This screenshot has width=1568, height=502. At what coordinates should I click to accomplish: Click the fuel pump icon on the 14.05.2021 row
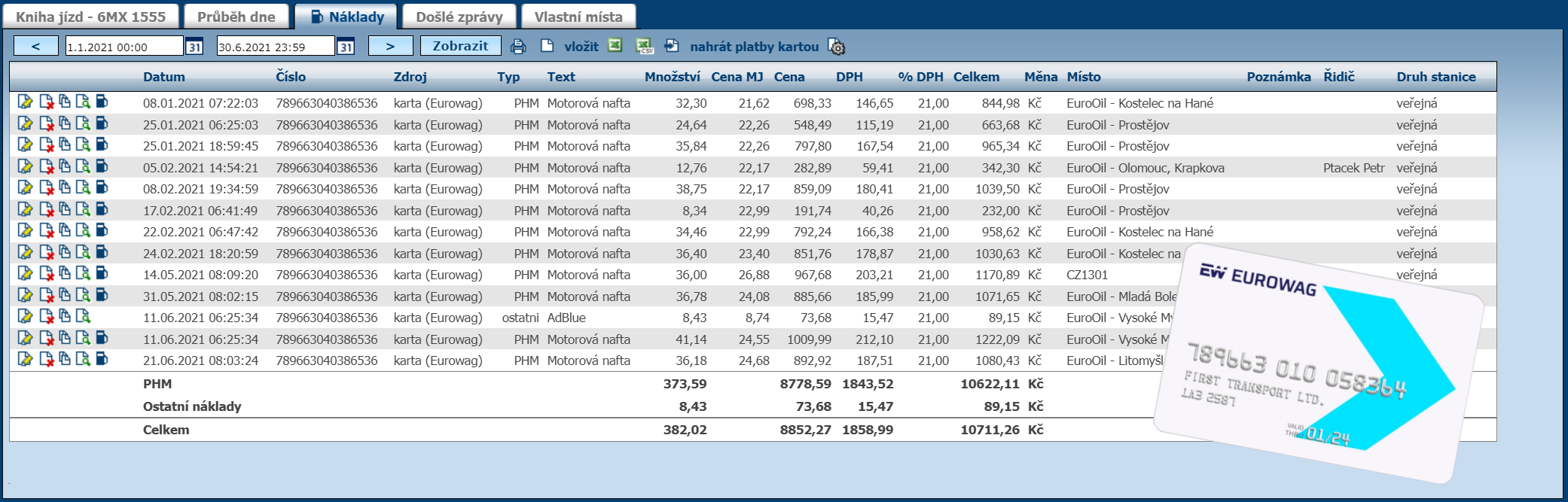[x=102, y=274]
